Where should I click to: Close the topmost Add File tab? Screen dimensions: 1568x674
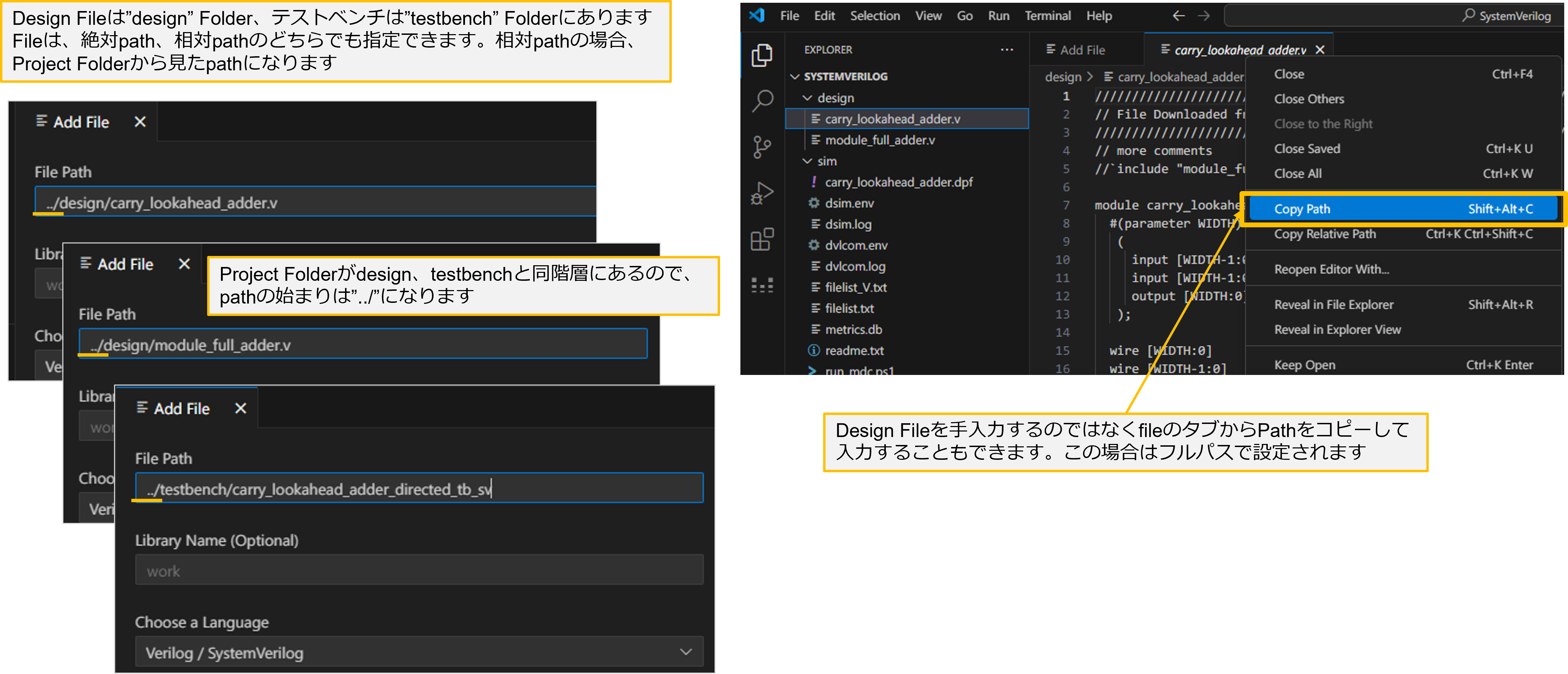(140, 122)
